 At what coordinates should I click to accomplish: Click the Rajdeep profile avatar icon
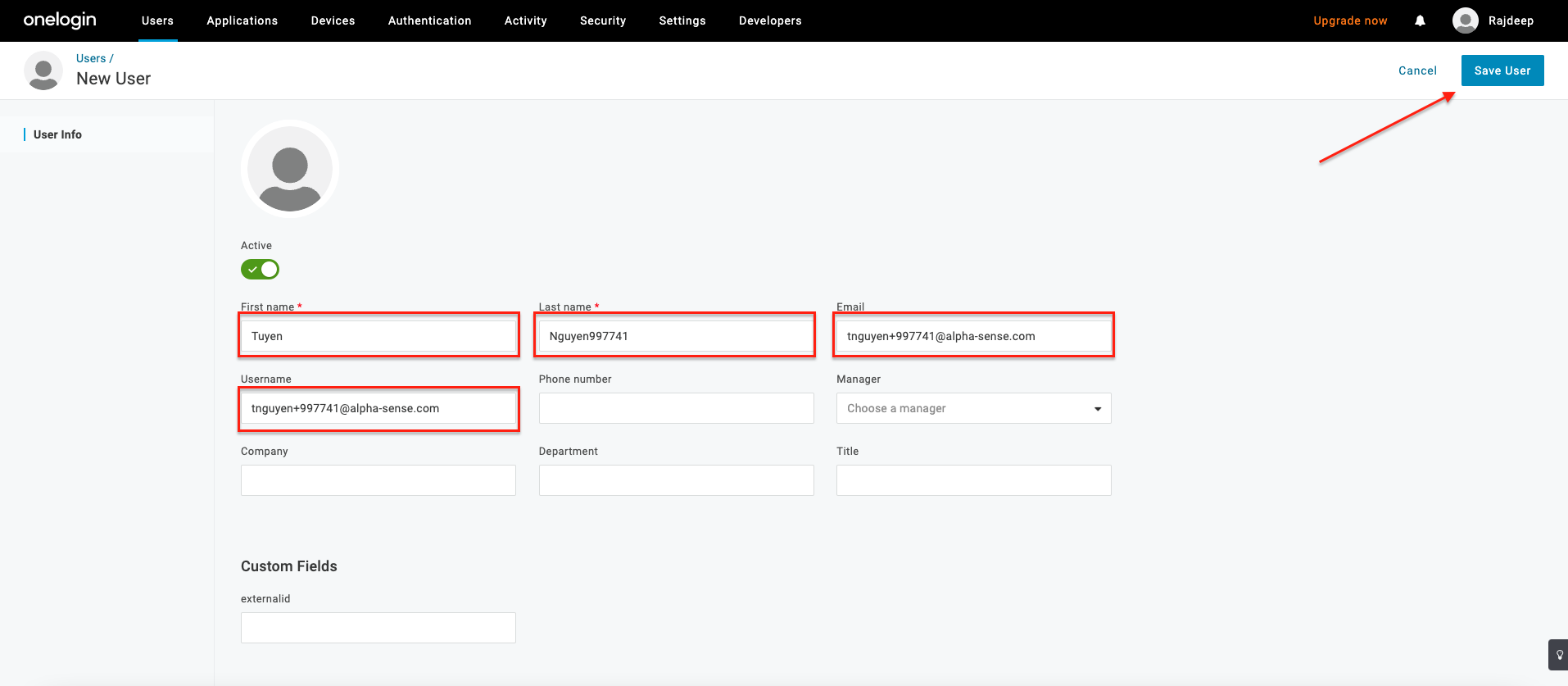pyautogui.click(x=1465, y=20)
